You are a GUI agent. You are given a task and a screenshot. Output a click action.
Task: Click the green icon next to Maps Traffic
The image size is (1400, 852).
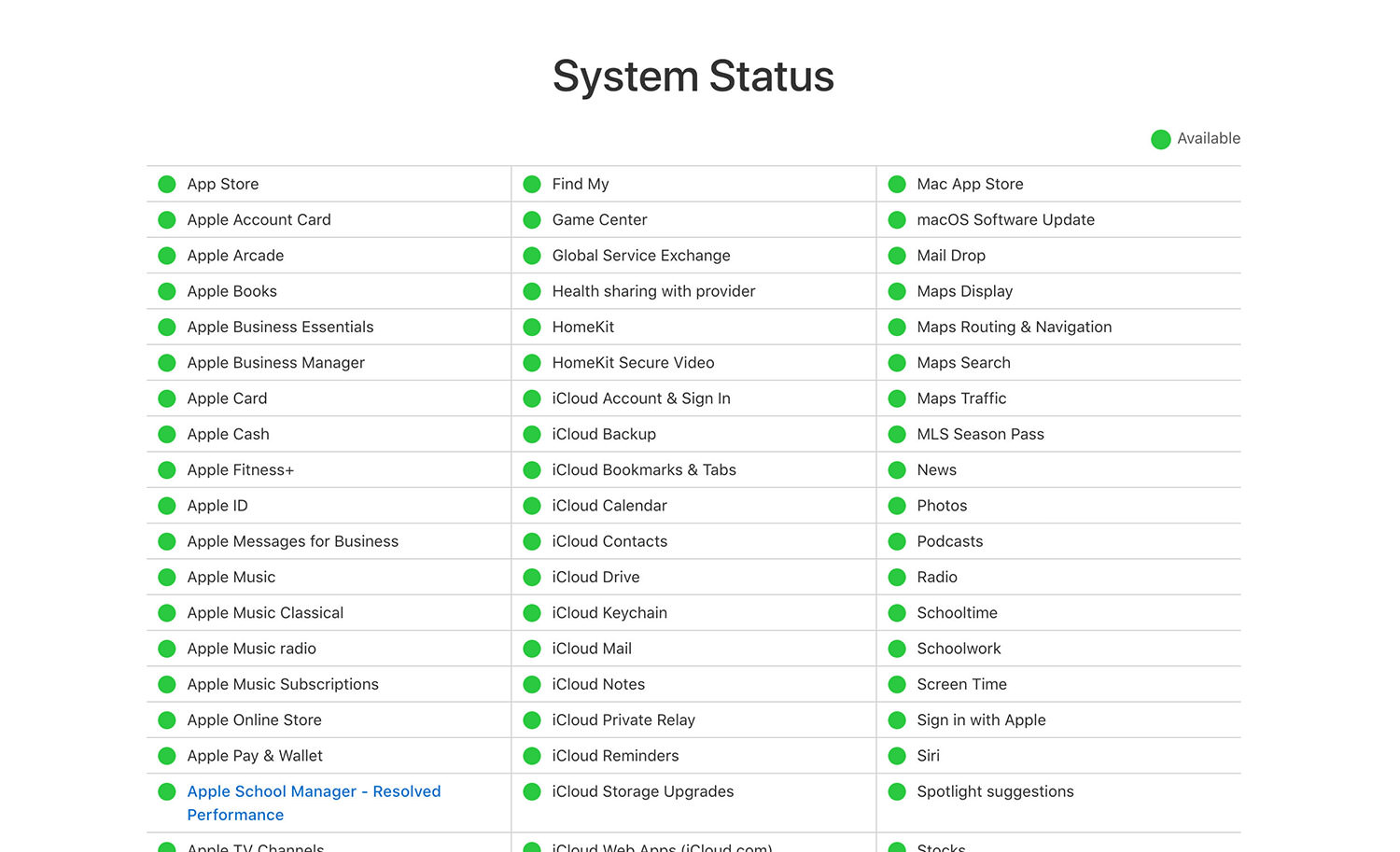pos(897,398)
